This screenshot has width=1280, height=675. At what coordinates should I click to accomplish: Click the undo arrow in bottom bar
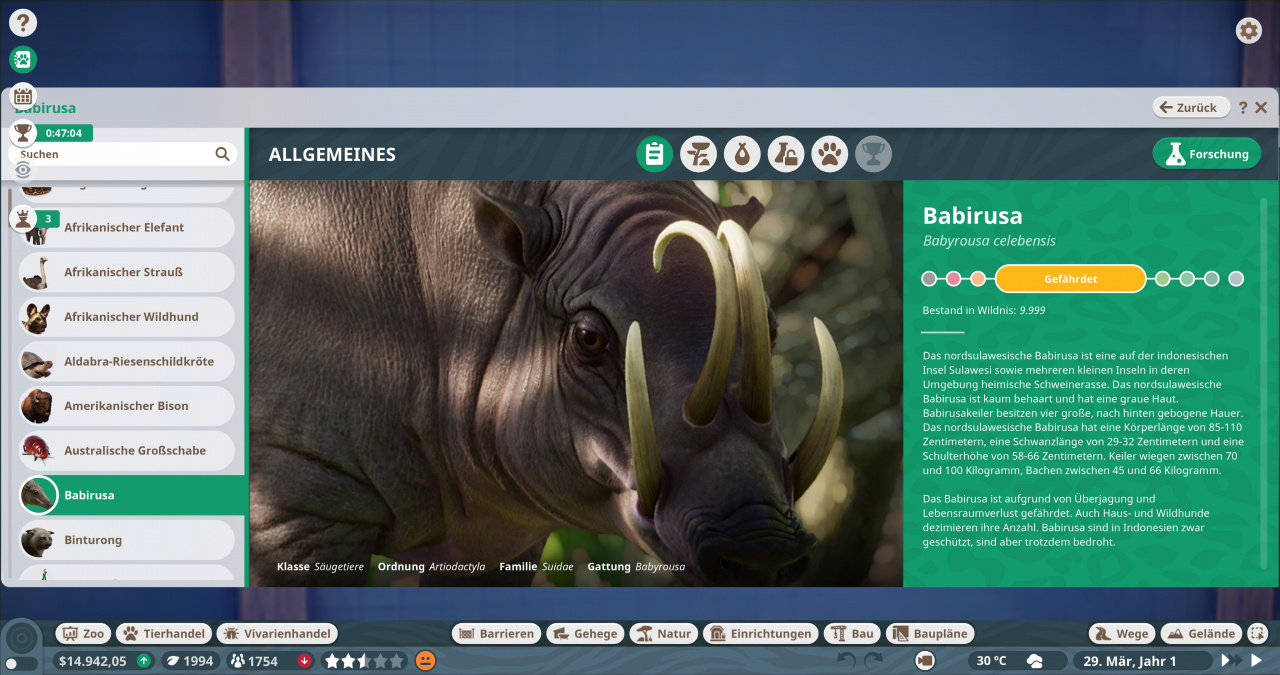847,661
